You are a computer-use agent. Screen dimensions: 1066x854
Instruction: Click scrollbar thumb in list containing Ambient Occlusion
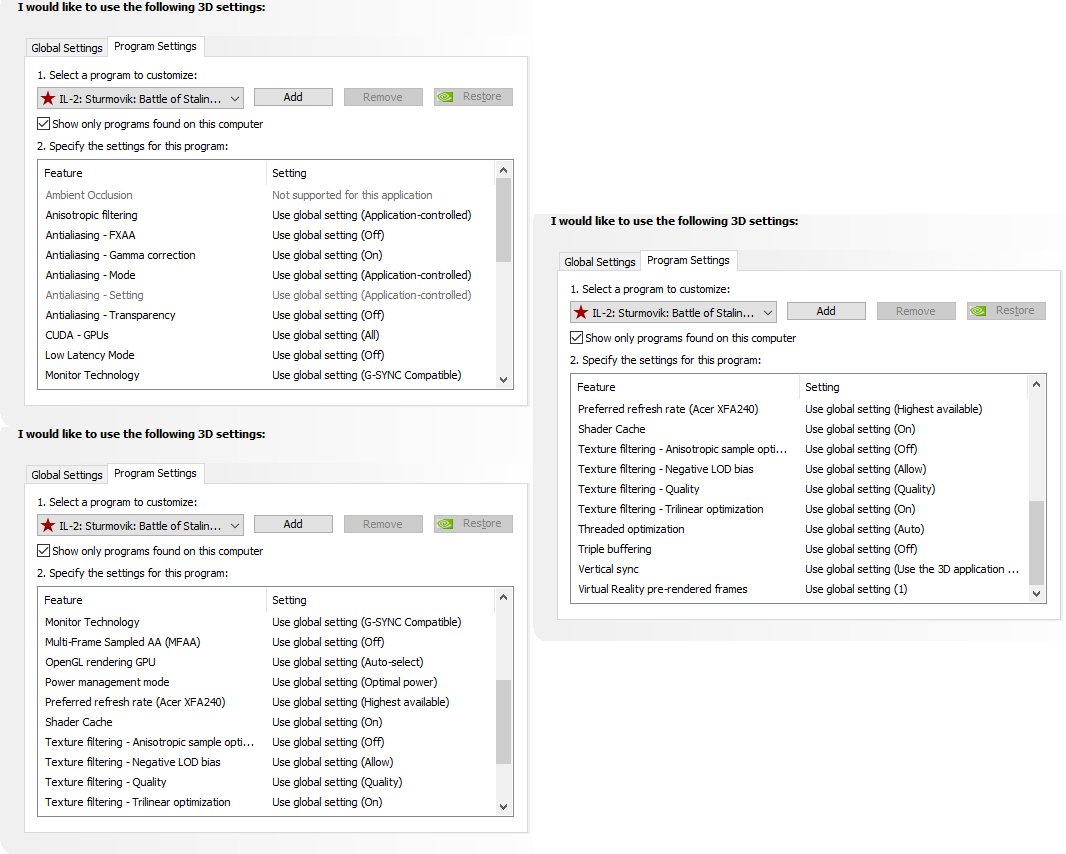coord(503,220)
